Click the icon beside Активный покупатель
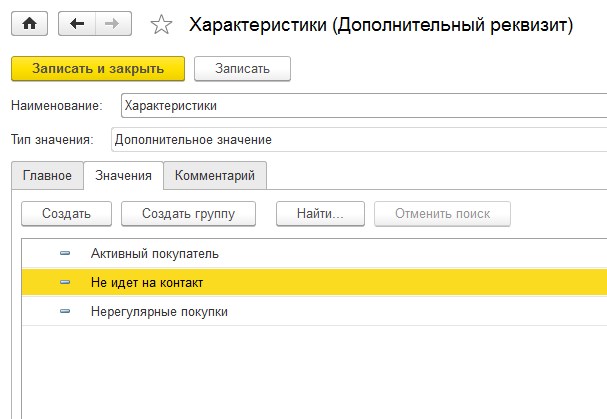The height and width of the screenshot is (419, 607). [65, 253]
